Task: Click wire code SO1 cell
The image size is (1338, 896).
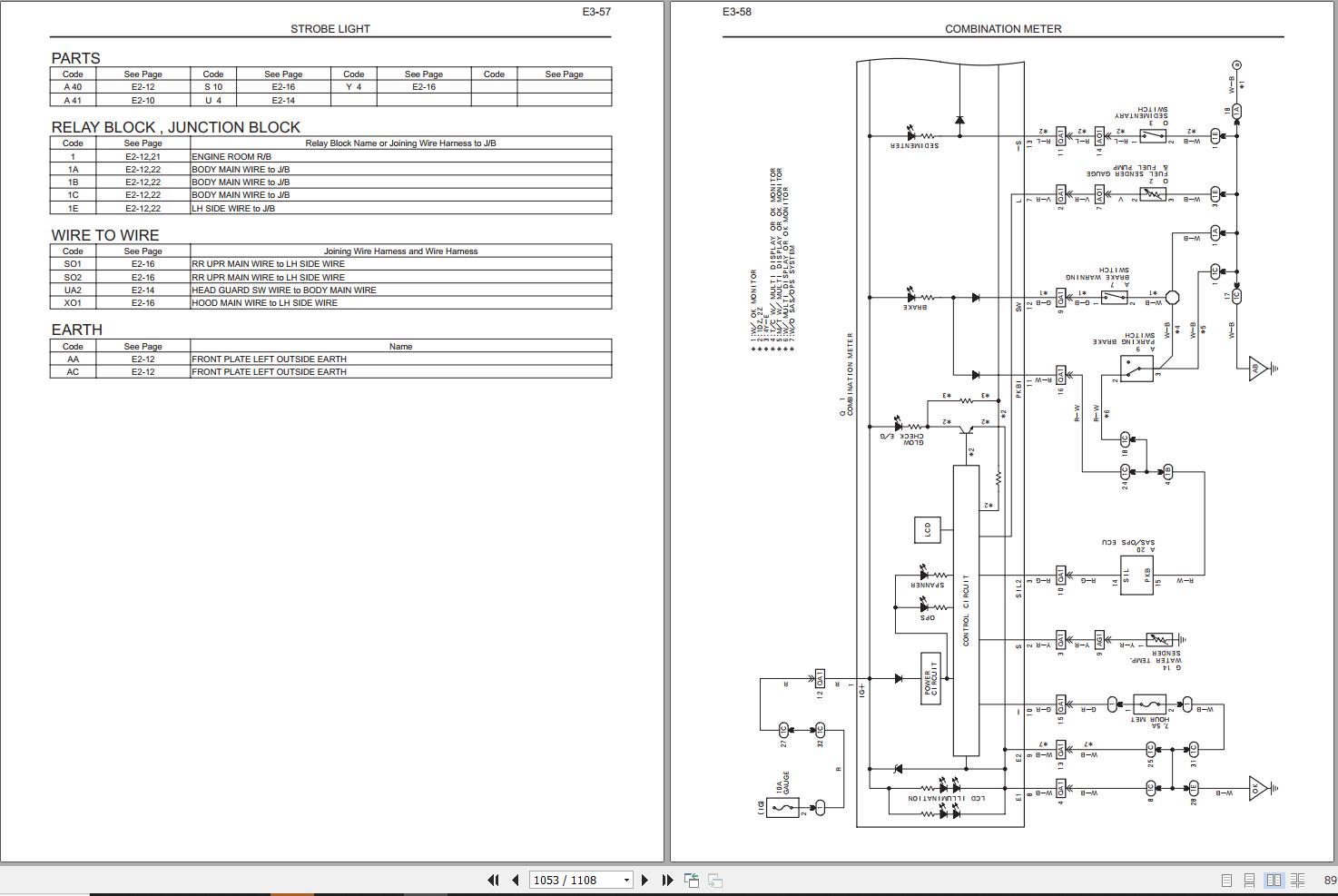Action: 73,264
